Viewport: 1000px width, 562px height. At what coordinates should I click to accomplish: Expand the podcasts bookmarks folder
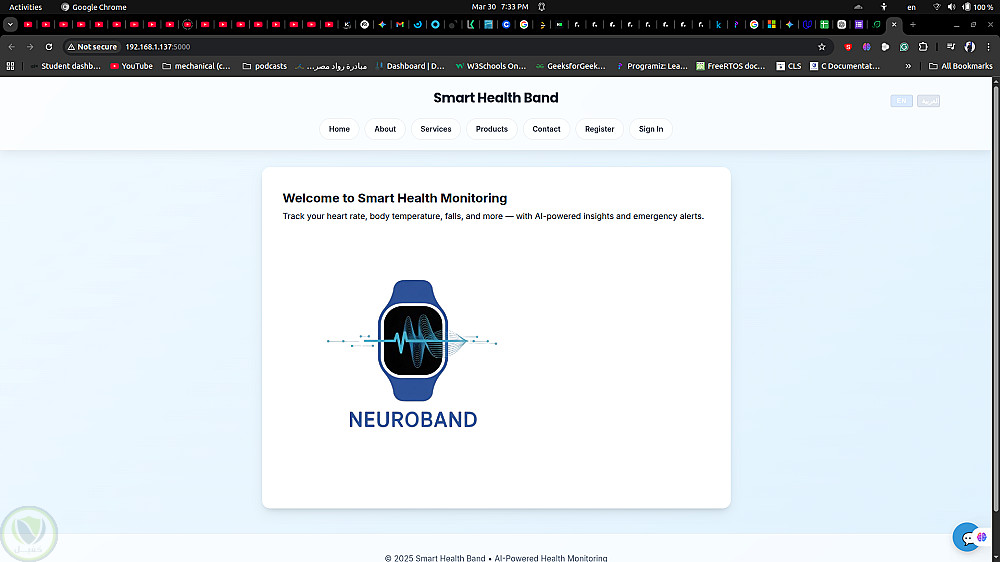pyautogui.click(x=265, y=66)
